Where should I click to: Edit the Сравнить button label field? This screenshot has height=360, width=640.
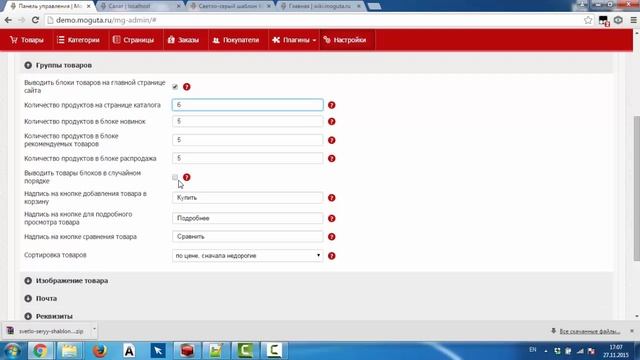(248, 237)
